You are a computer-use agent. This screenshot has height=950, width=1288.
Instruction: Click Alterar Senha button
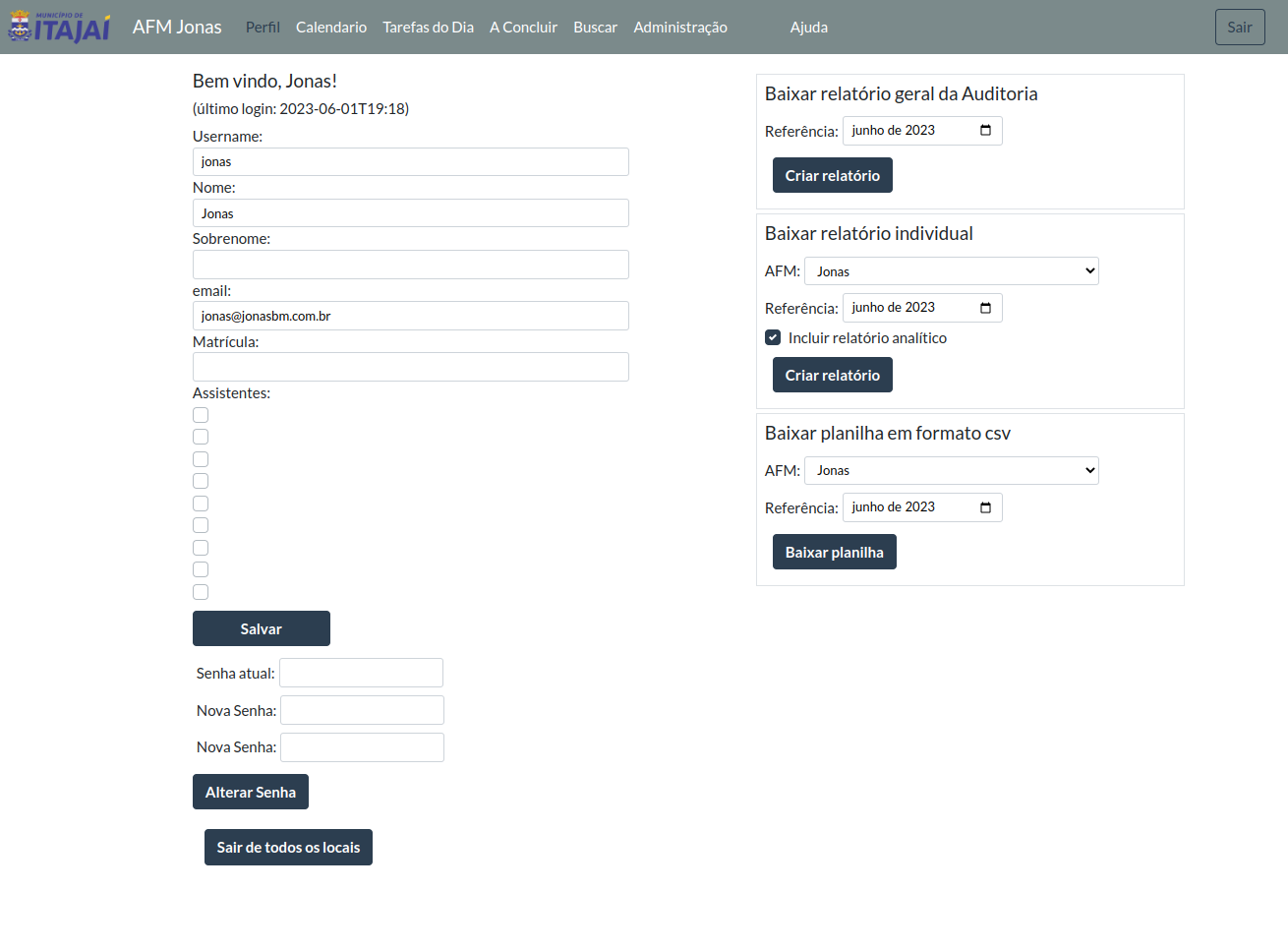tap(251, 792)
